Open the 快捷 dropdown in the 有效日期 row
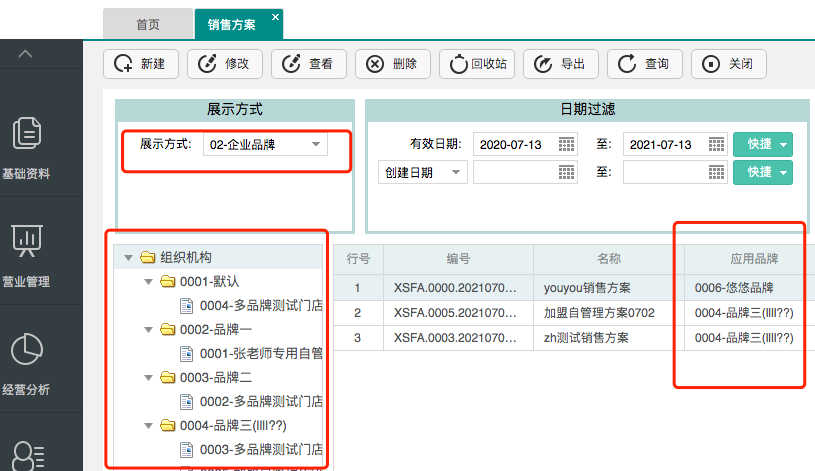Screen dimensions: 815x471 coord(763,144)
